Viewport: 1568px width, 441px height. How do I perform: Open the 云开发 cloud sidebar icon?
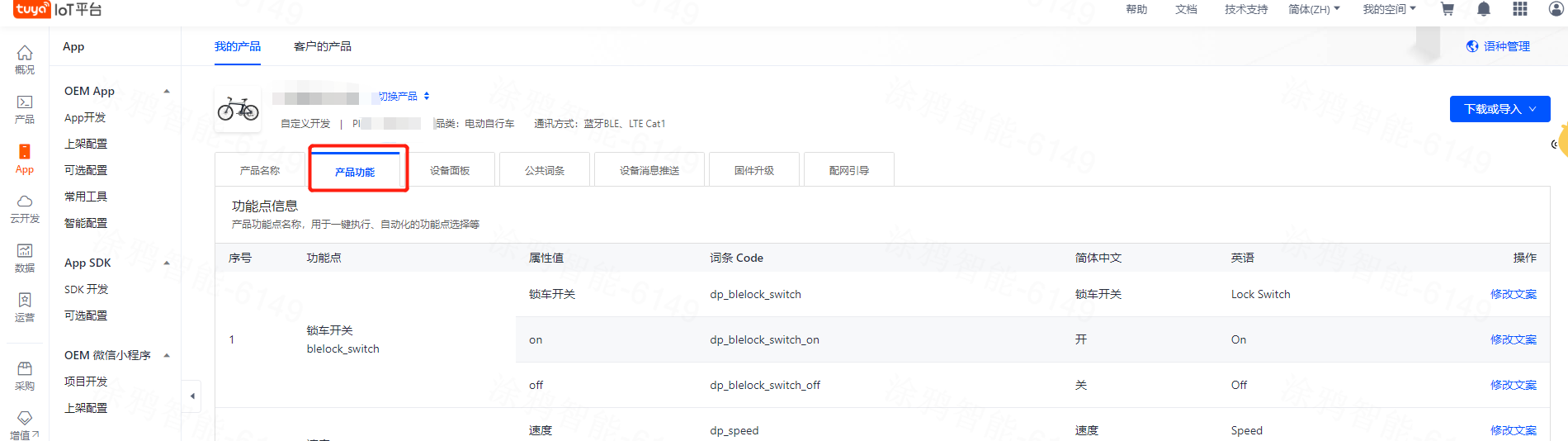pos(25,209)
